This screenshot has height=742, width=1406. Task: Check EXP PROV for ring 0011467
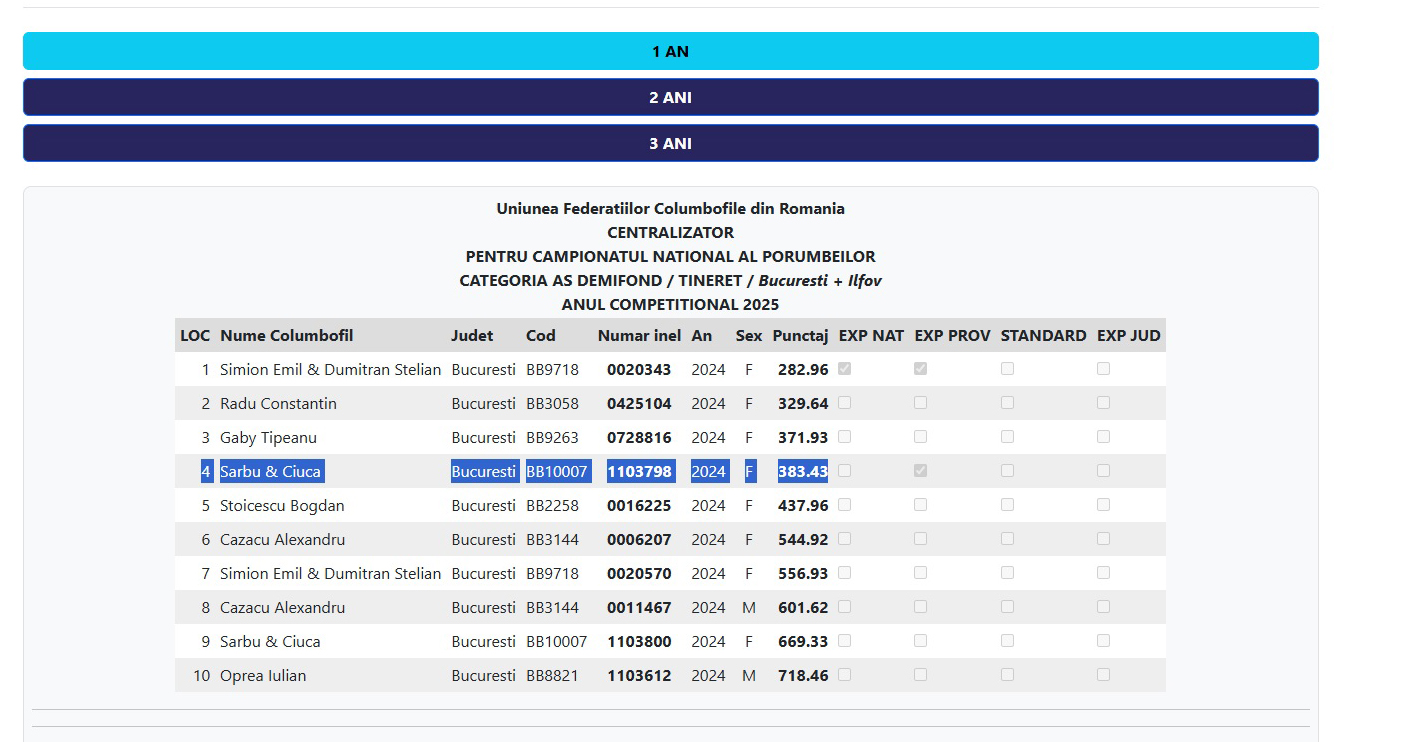[920, 607]
